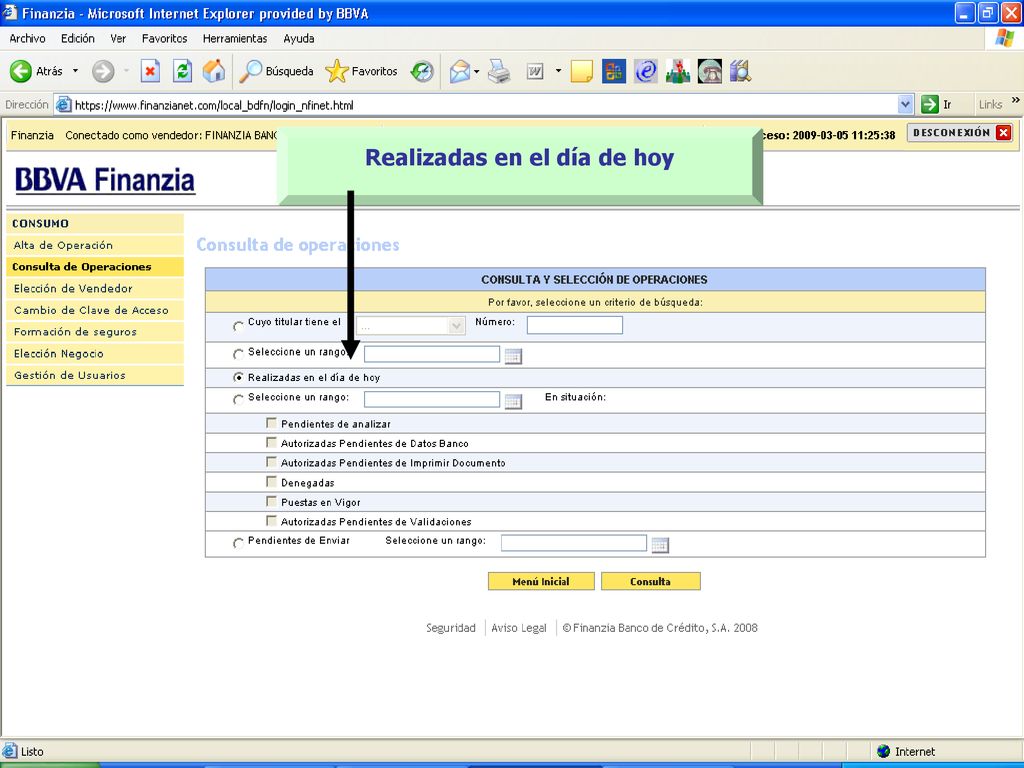Open the Favoritos menu in menu bar
Image resolution: width=1024 pixels, height=768 pixels.
165,39
